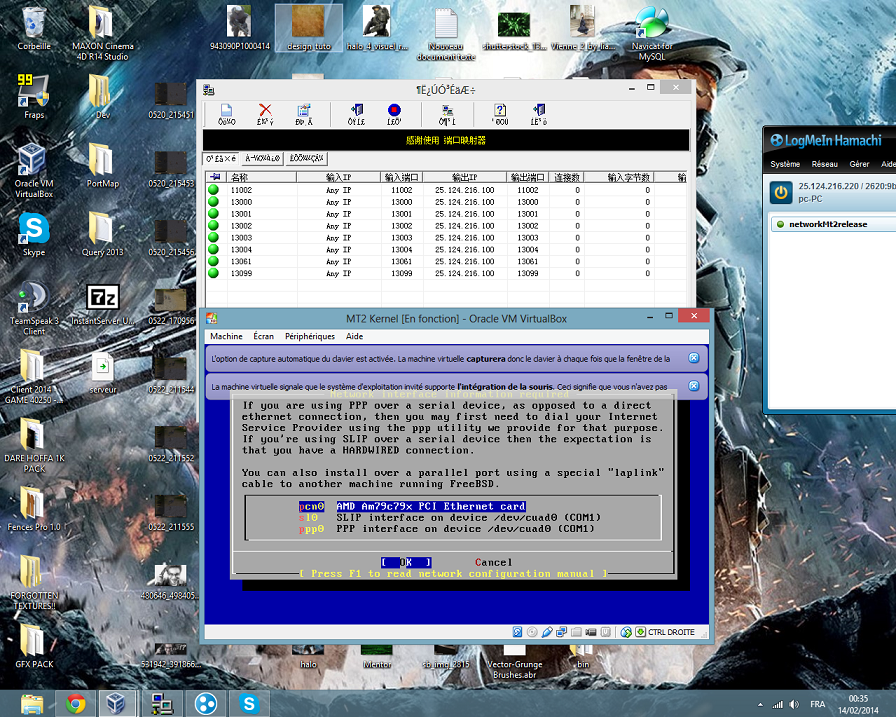Open File Explorer from the taskbar
The width and height of the screenshot is (896, 717).
32,703
